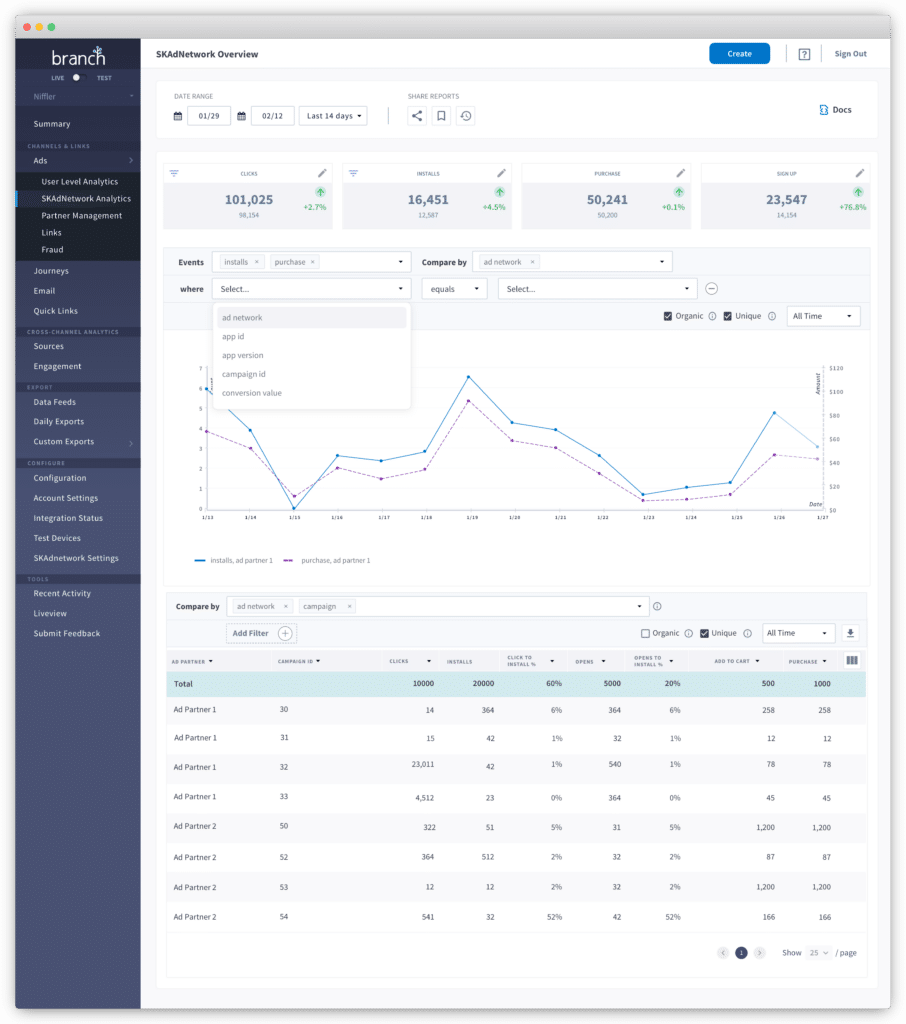
Task: Click the bookmark report icon
Action: coord(441,116)
